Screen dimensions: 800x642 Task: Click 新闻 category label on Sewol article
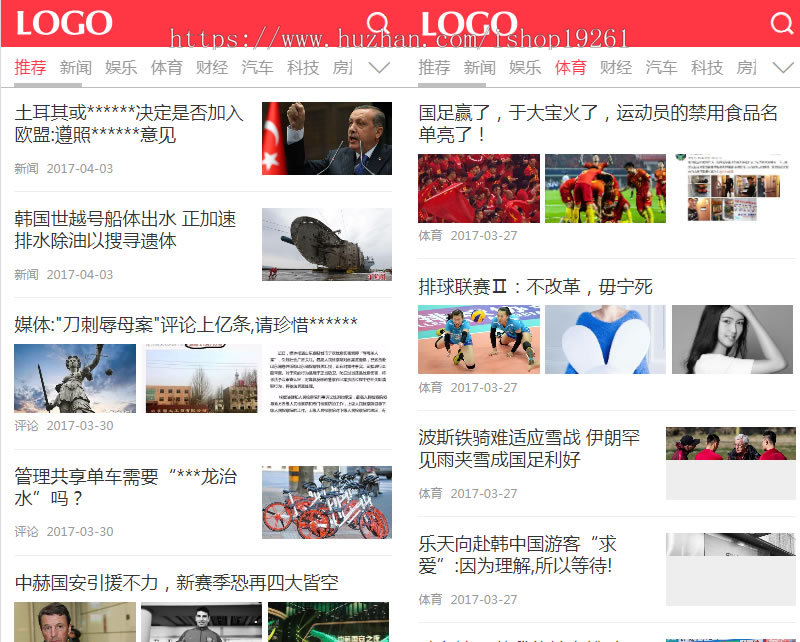point(26,275)
